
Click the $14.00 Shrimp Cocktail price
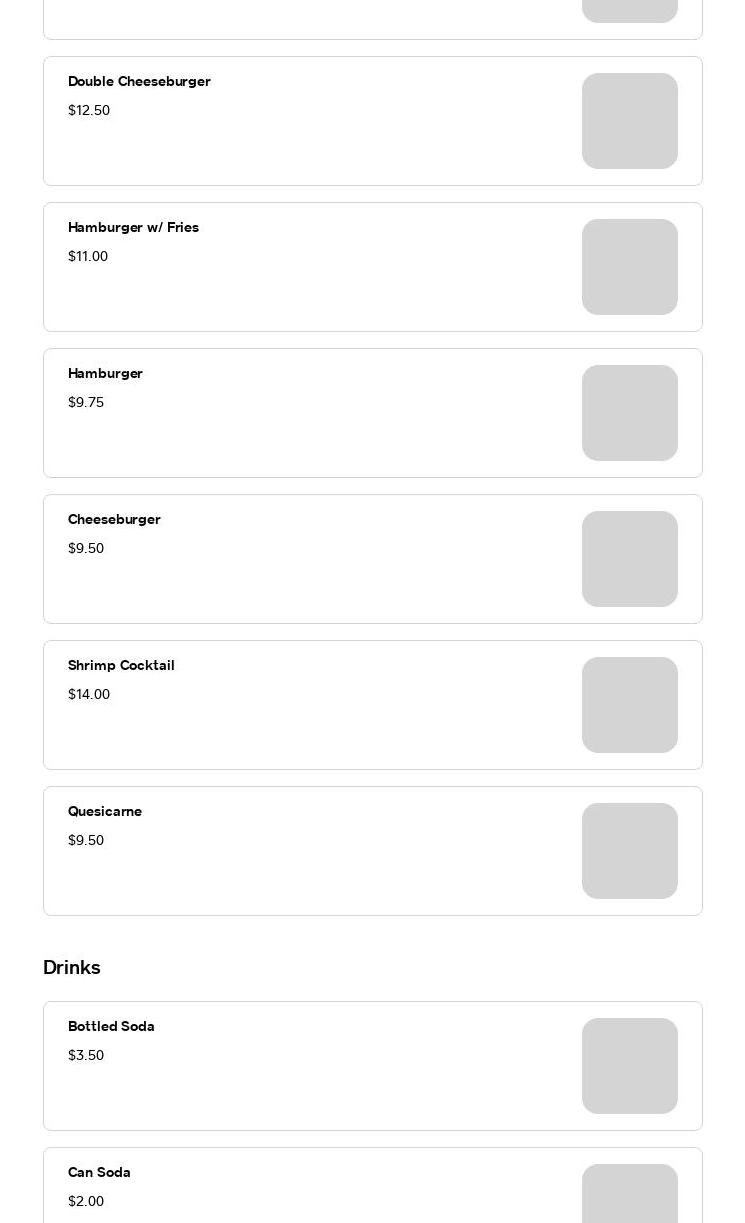89,694
